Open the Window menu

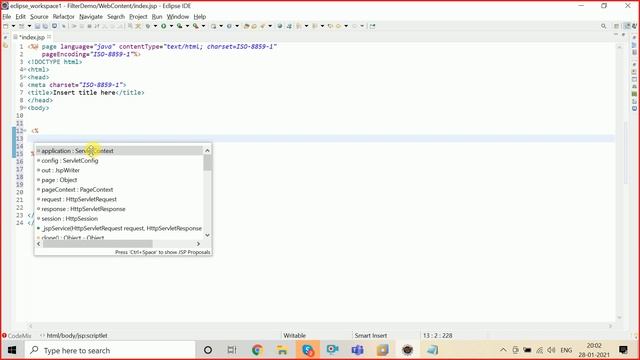(x=178, y=17)
